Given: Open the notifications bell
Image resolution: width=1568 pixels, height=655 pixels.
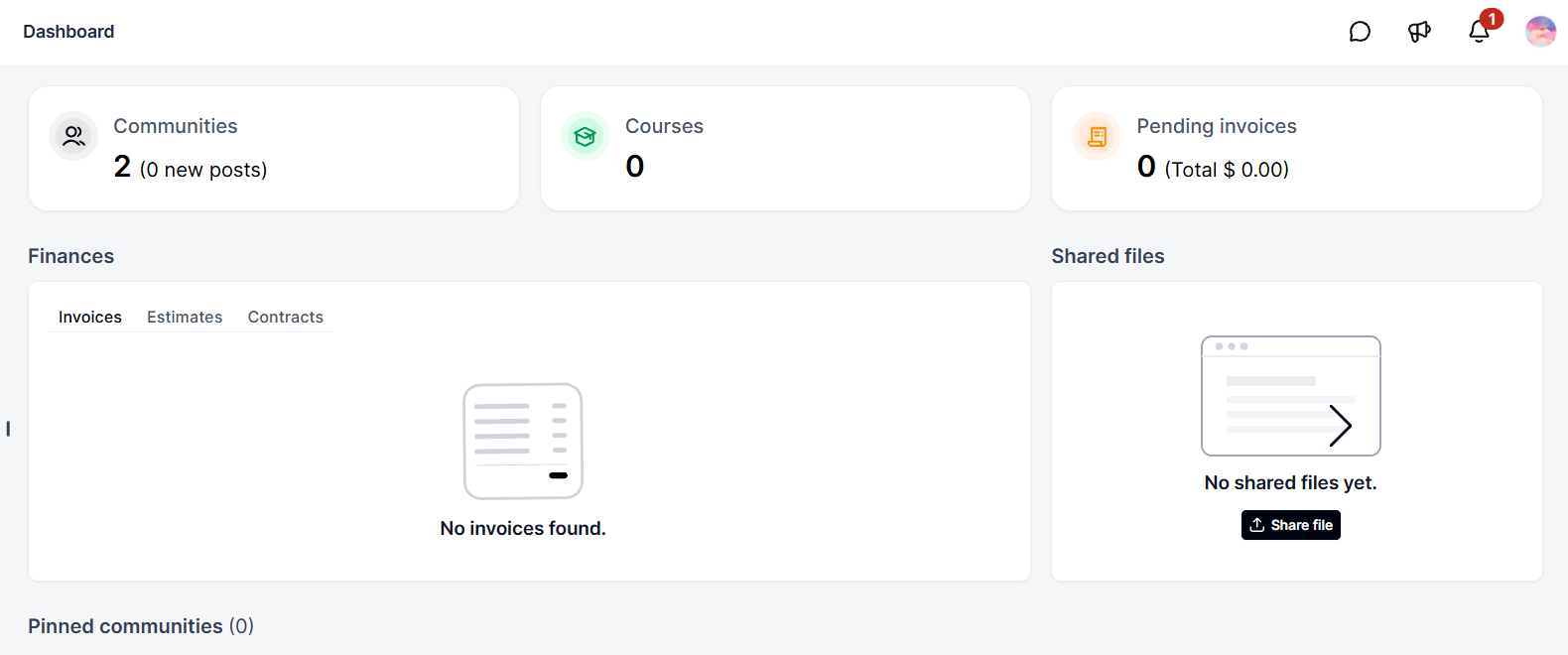Looking at the screenshot, I should point(1479,32).
